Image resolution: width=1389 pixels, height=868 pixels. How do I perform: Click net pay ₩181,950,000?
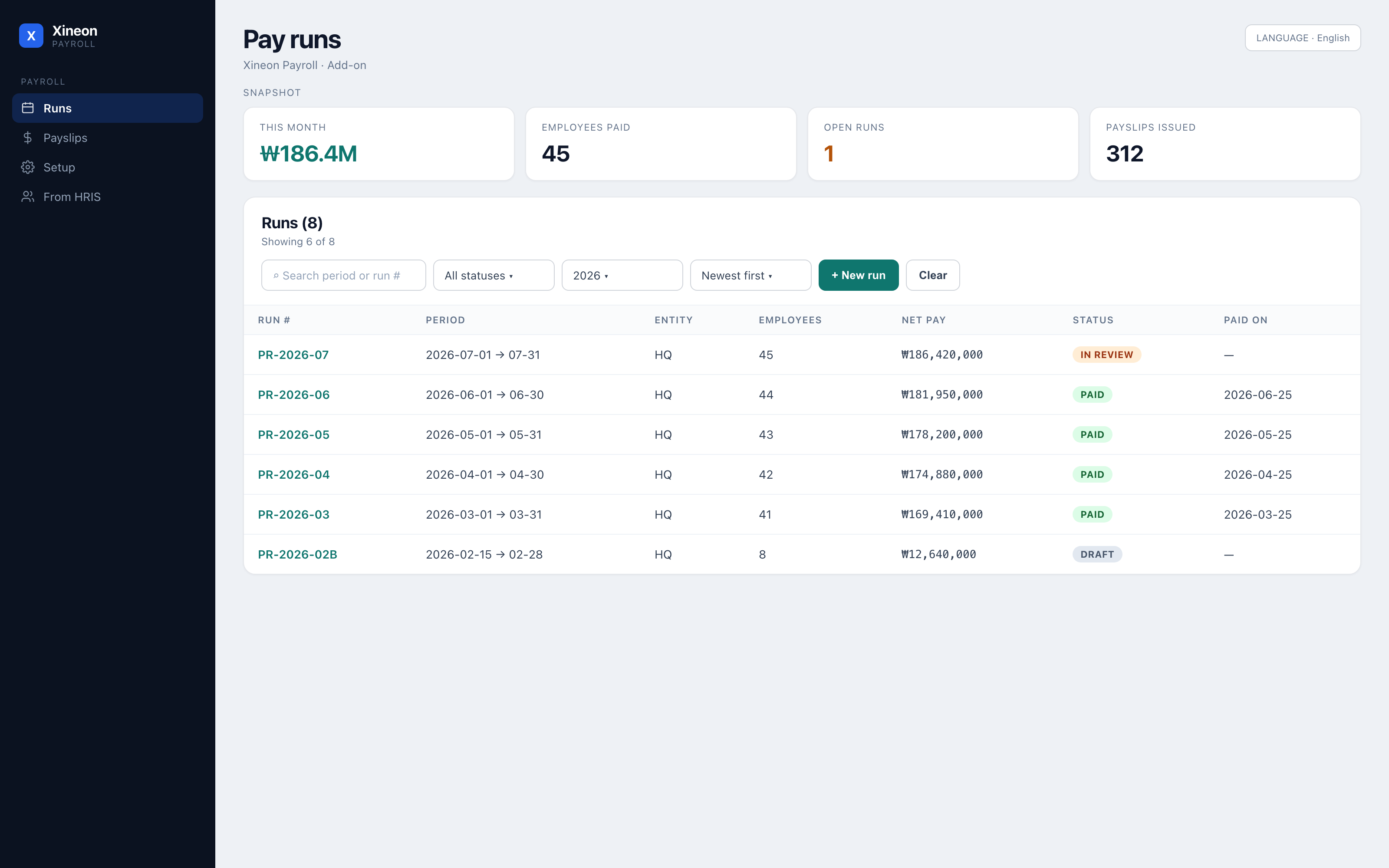[x=942, y=395]
